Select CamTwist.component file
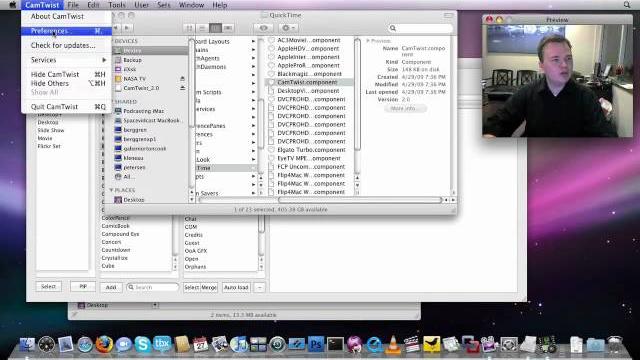Viewport: 640px width, 360px height. click(308, 82)
